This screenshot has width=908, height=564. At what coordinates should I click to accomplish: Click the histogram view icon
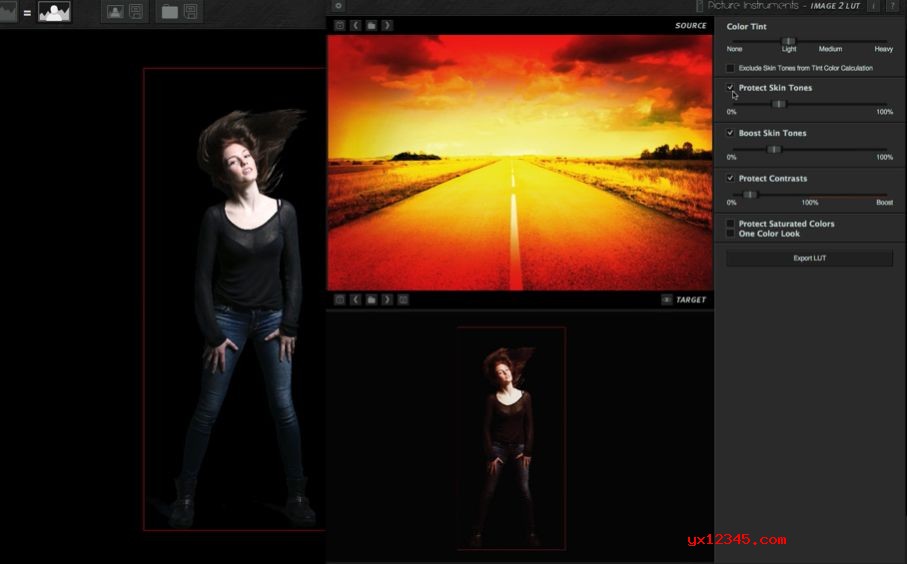[8, 12]
